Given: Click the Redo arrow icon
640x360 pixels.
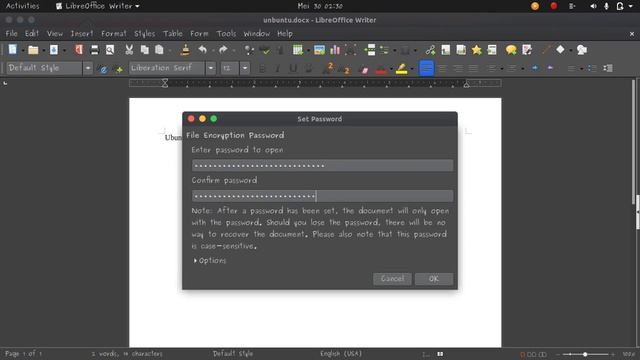Looking at the screenshot, I should tap(223, 50).
